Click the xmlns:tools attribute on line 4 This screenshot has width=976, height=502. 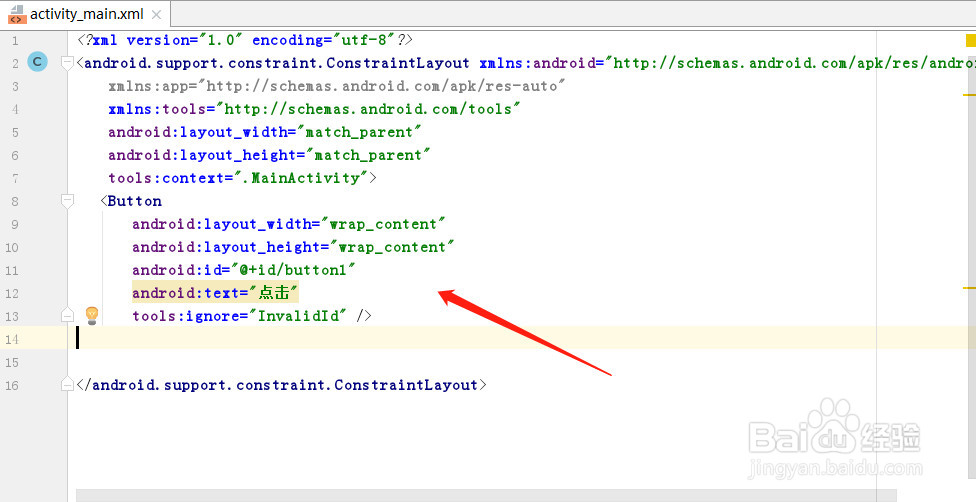tap(314, 109)
